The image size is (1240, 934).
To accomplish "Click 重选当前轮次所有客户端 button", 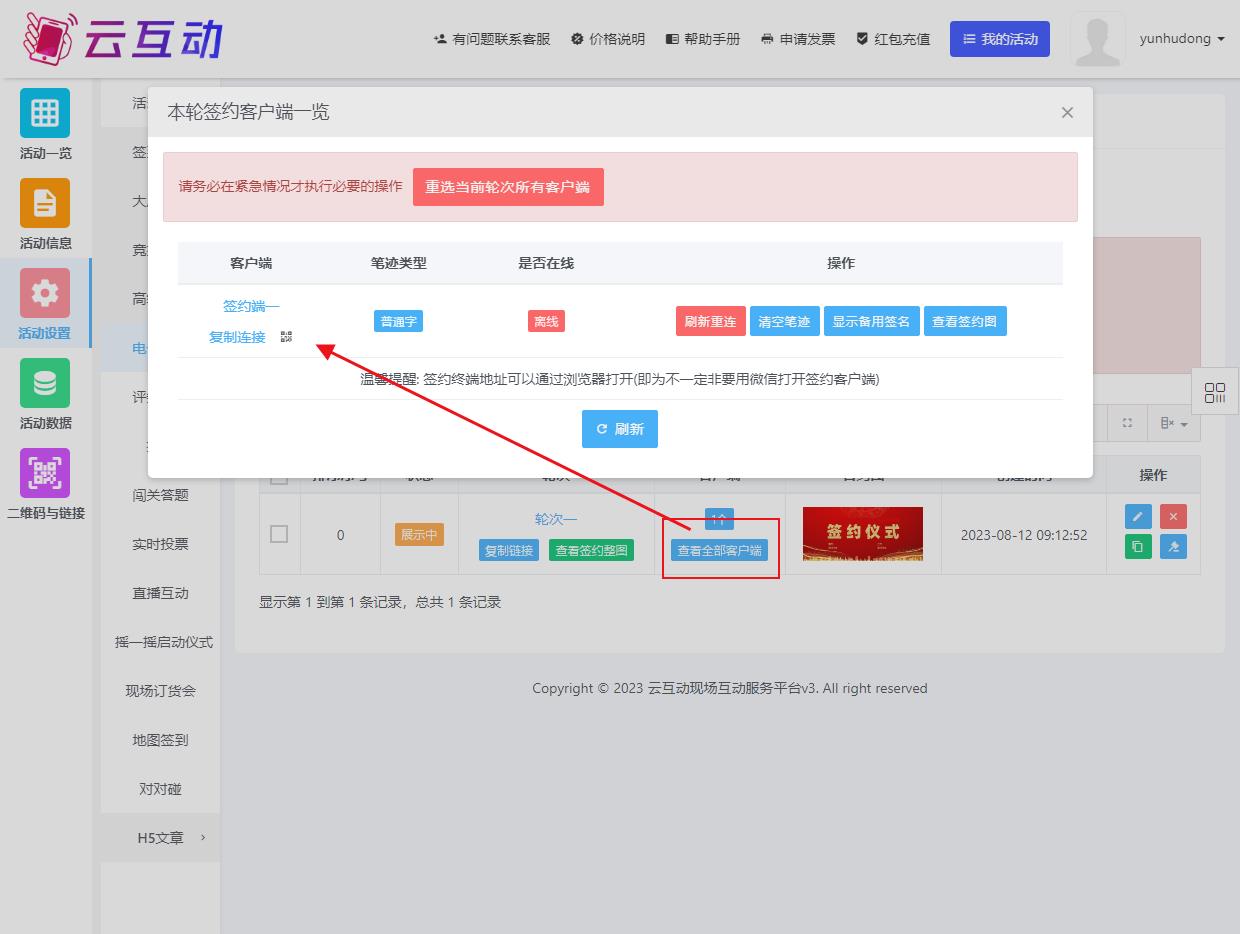I will [x=507, y=187].
